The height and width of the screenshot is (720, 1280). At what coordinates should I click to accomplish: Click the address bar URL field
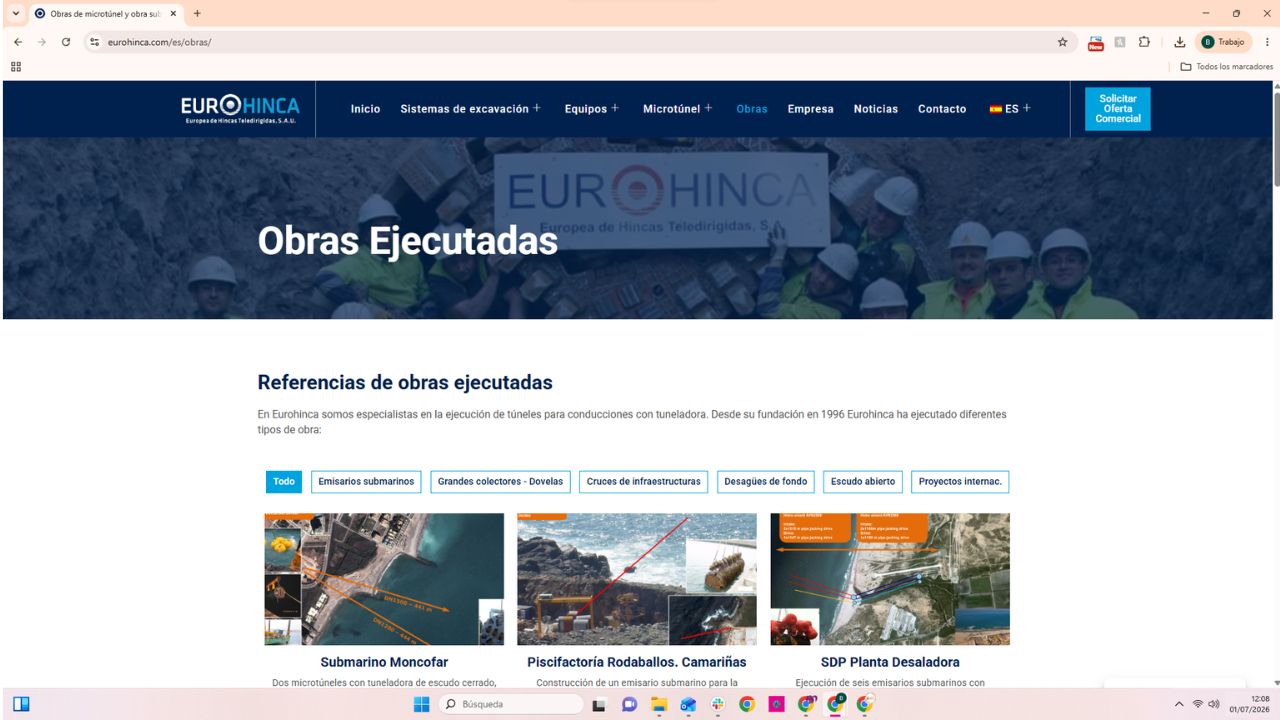(580, 42)
